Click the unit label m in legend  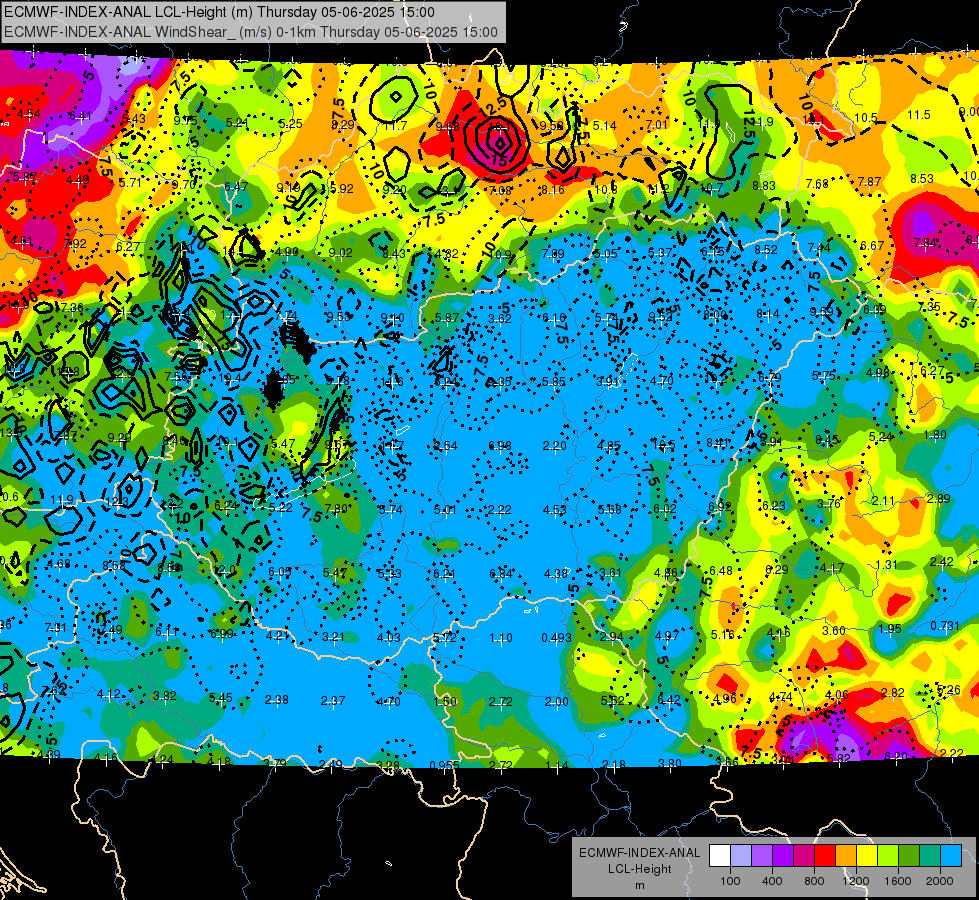click(x=639, y=886)
